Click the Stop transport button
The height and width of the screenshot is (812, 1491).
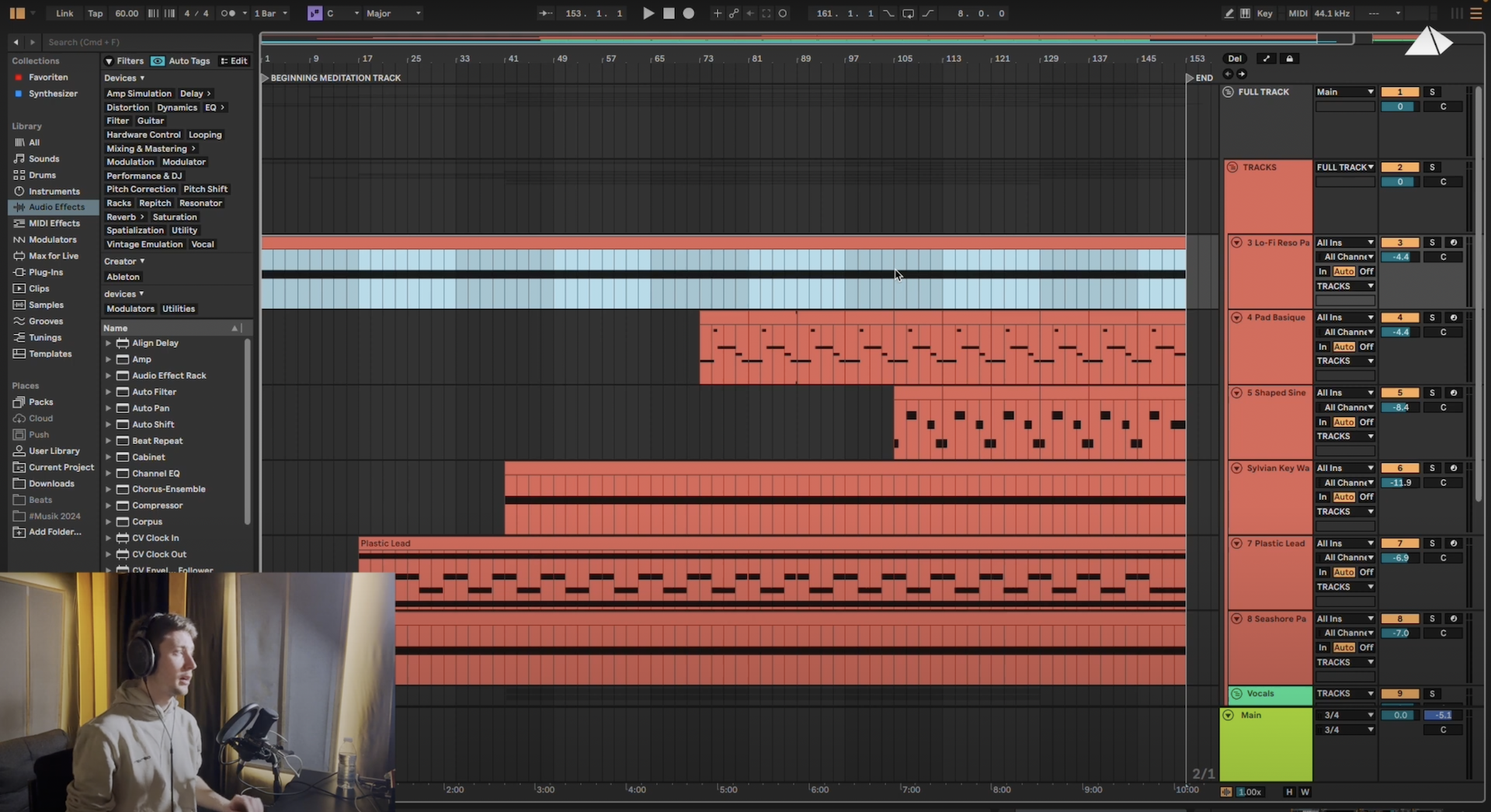669,13
